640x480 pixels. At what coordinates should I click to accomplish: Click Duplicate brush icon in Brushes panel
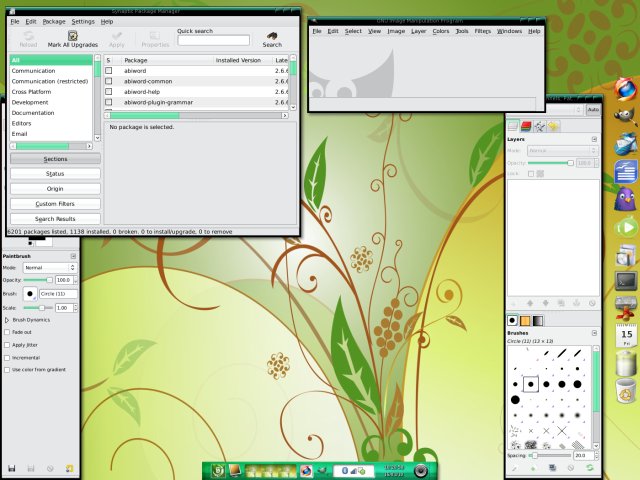552,468
